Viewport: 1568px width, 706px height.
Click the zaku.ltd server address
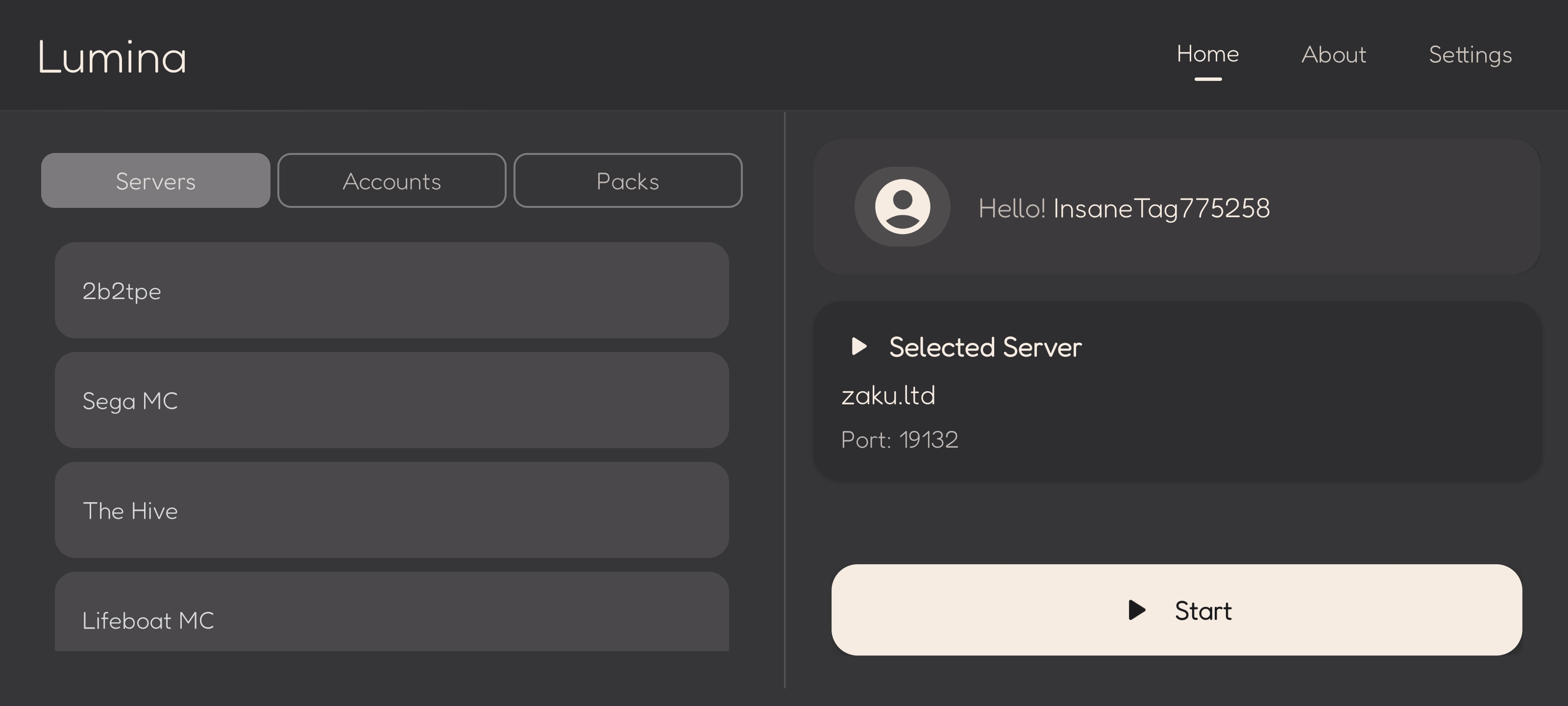[888, 396]
